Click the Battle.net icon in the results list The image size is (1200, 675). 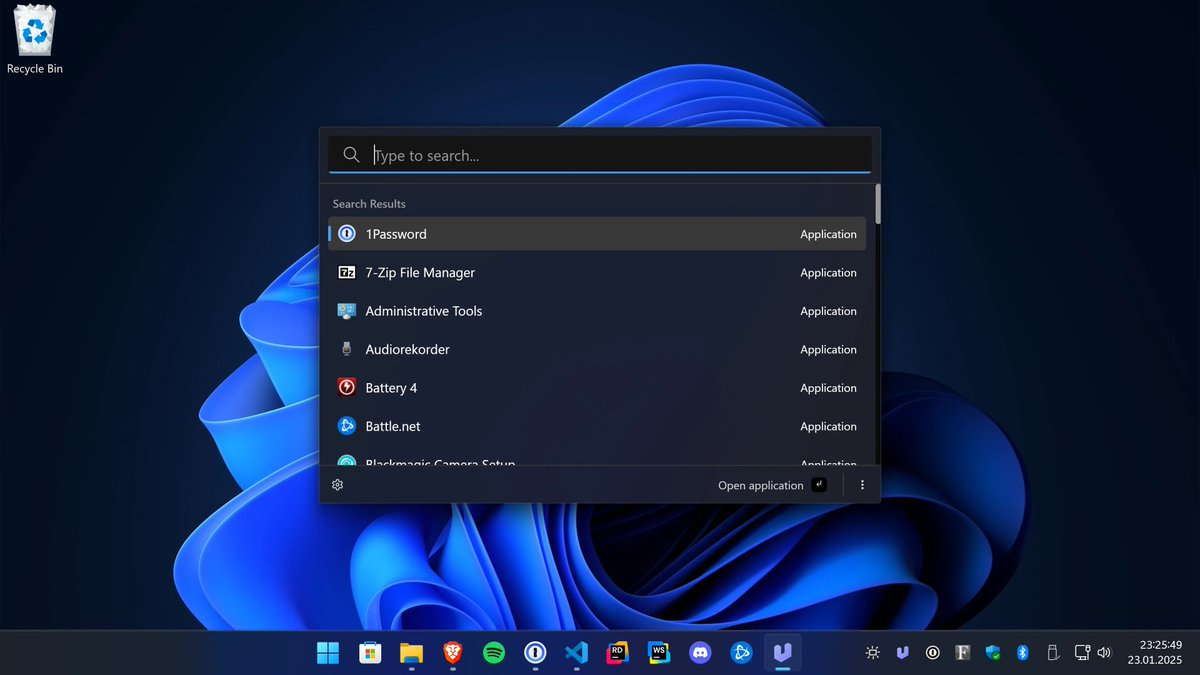click(x=347, y=426)
